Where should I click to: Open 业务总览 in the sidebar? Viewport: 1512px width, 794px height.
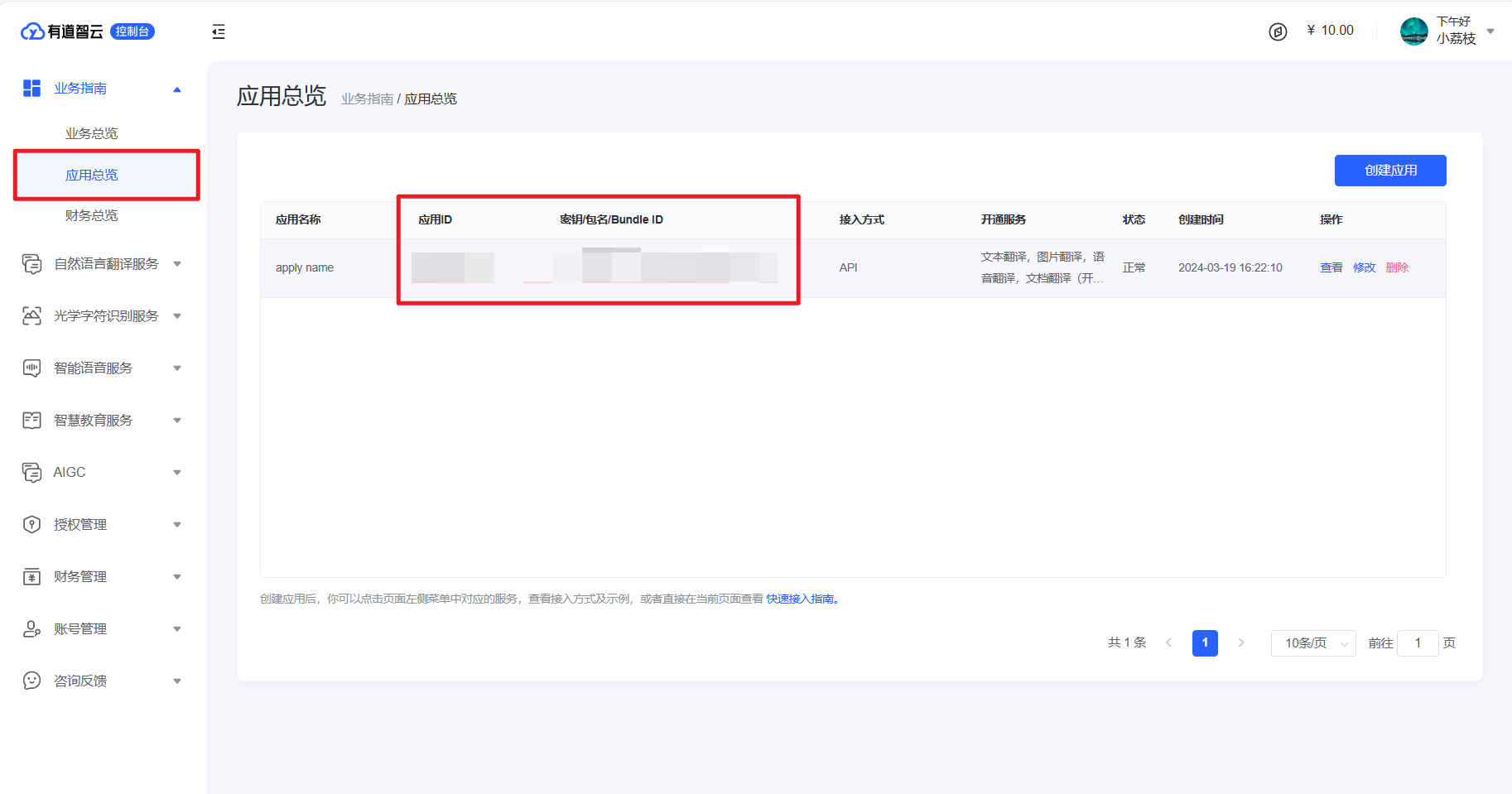[x=91, y=133]
